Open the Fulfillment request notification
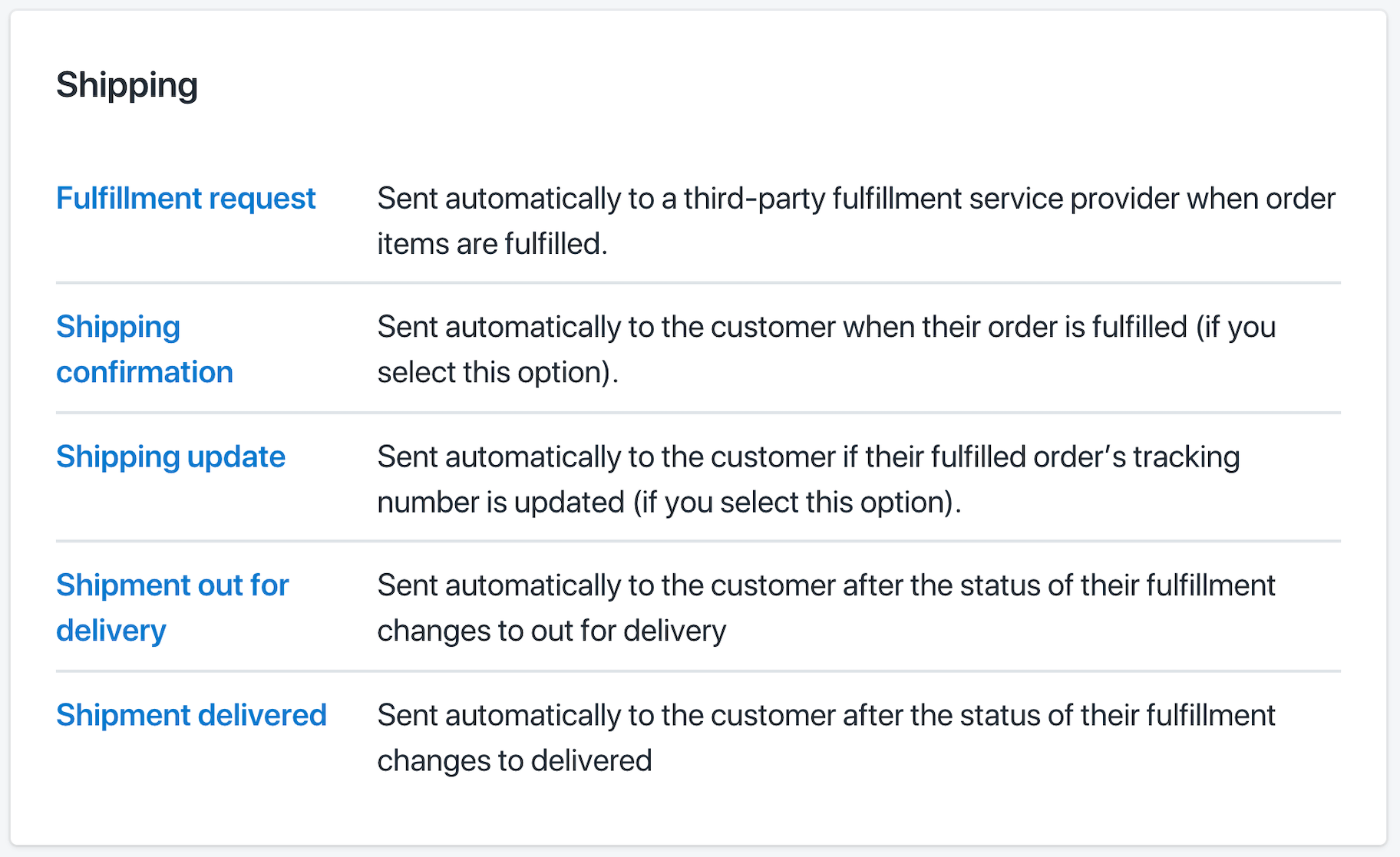1400x857 pixels. click(185, 198)
